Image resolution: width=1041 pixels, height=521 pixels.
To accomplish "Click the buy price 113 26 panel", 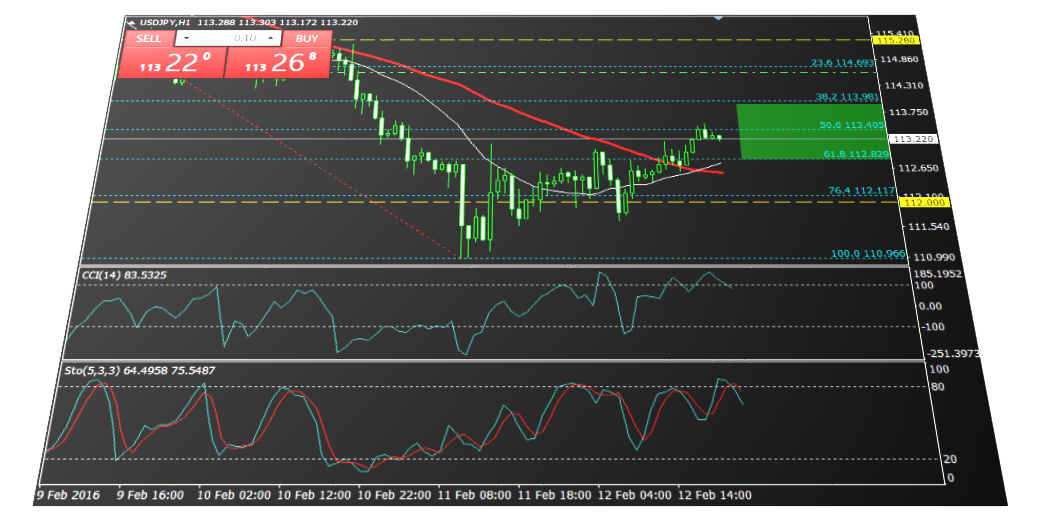I will point(278,63).
